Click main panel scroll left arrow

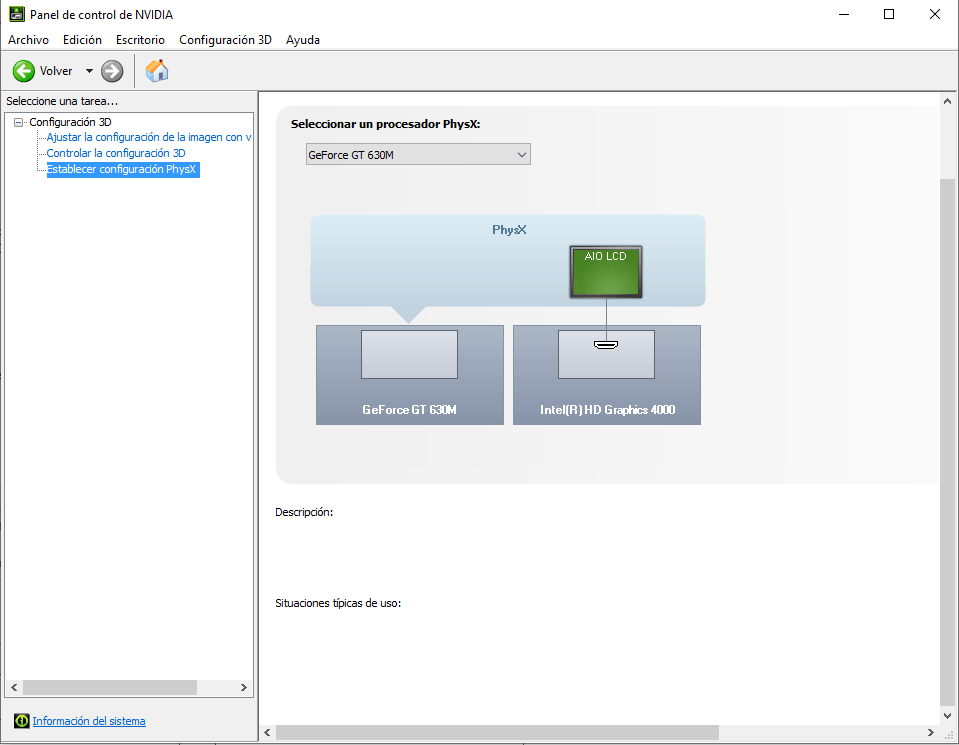[x=267, y=732]
